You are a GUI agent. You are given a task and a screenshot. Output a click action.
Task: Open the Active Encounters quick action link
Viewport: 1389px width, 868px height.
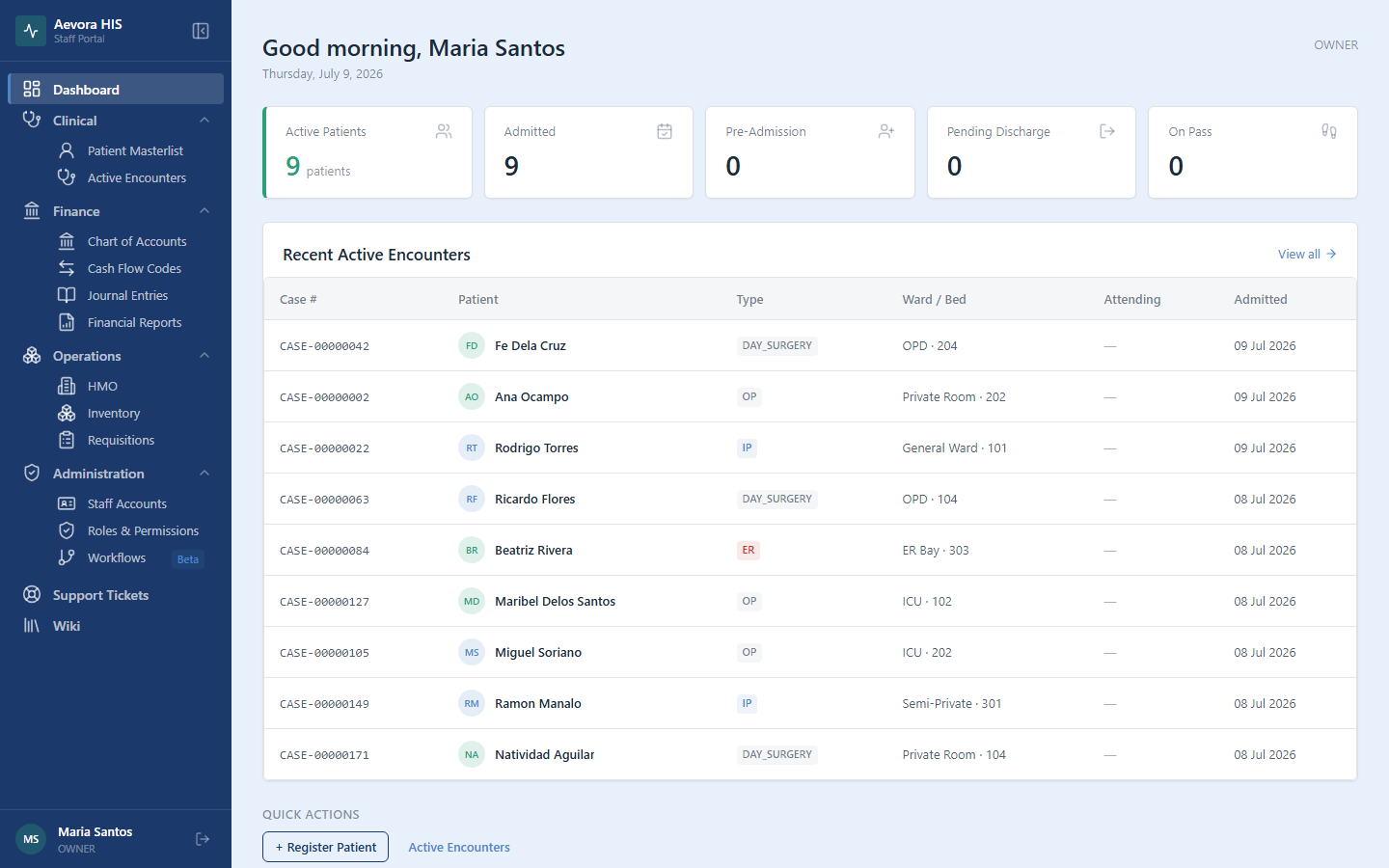[459, 847]
